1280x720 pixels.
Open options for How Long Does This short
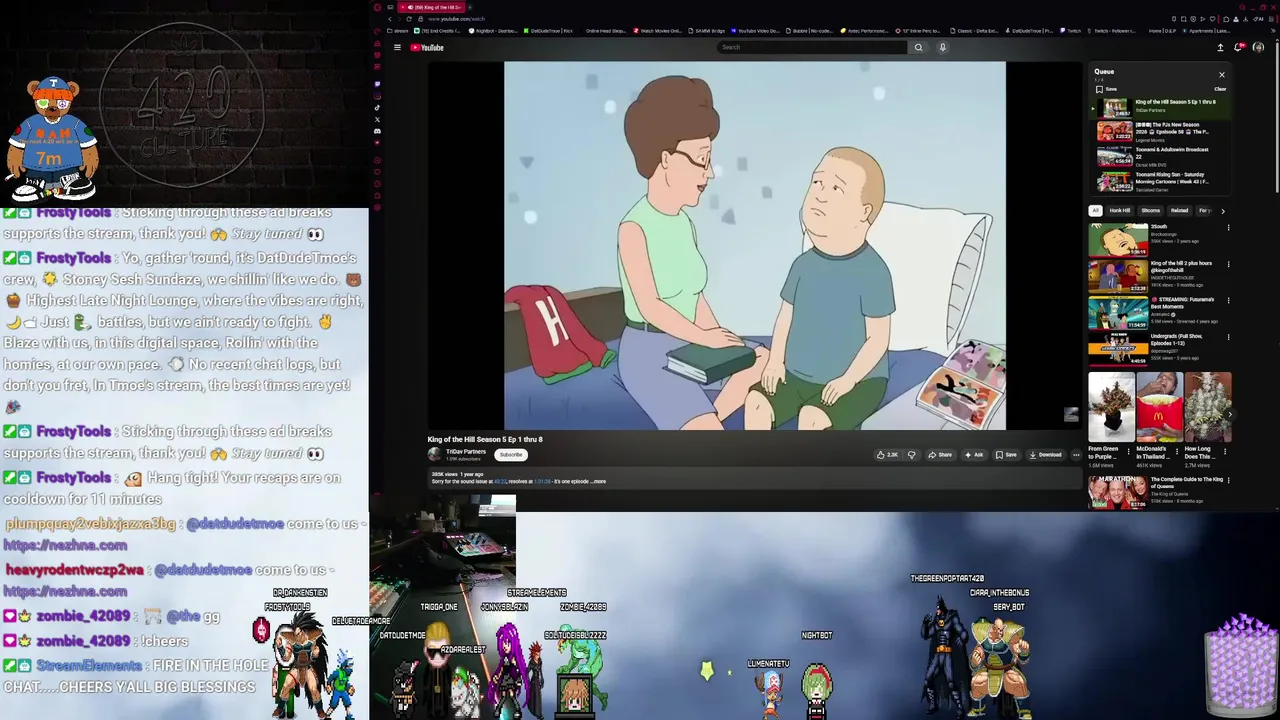click(1225, 451)
